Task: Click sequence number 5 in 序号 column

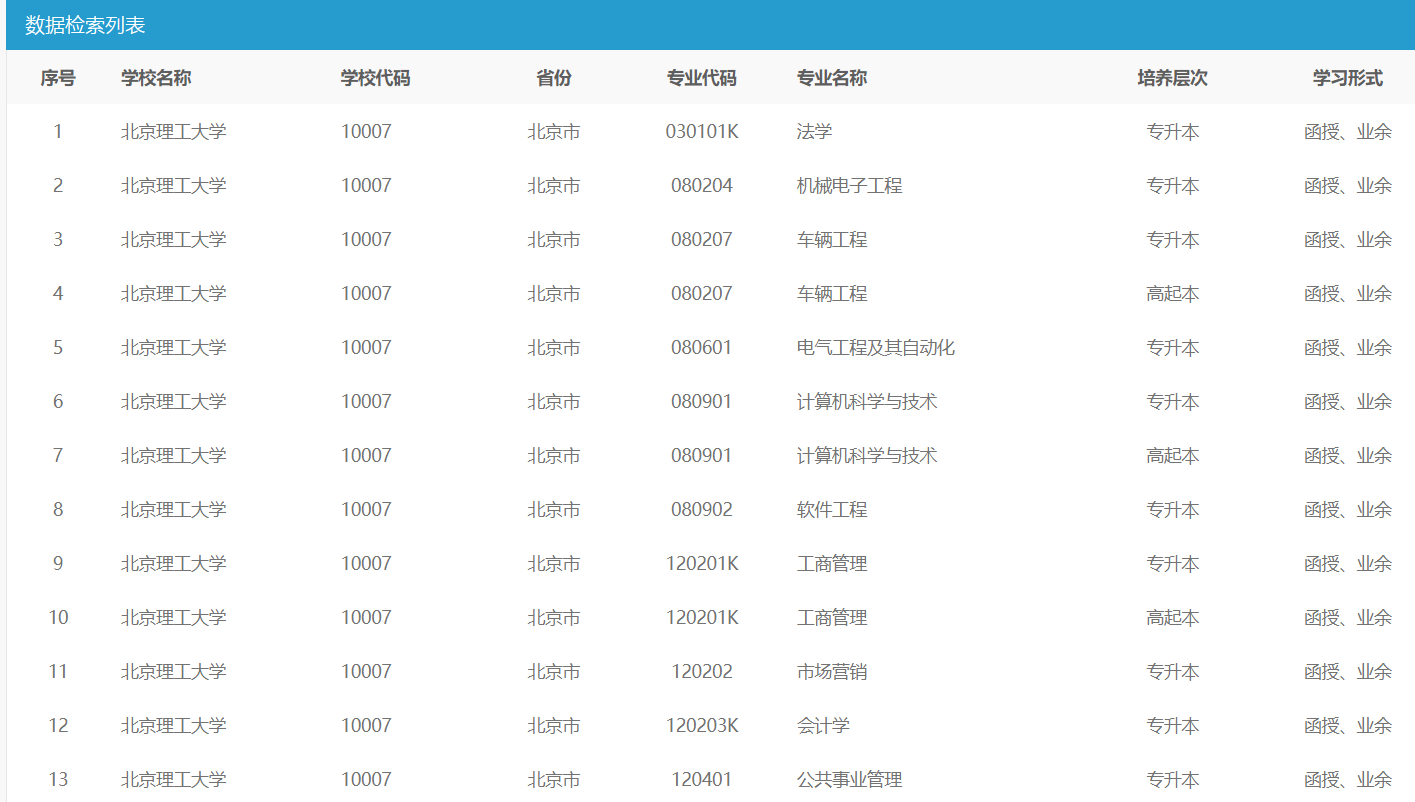Action: click(58, 347)
